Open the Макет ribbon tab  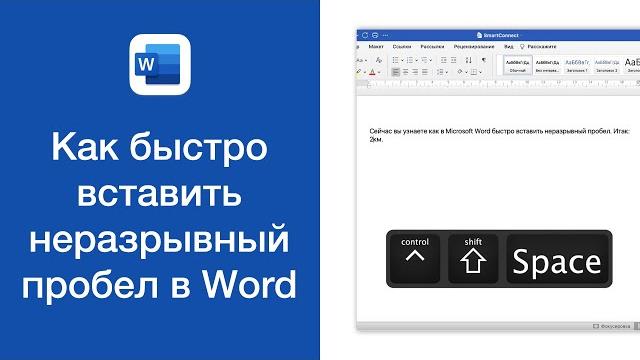(376, 47)
